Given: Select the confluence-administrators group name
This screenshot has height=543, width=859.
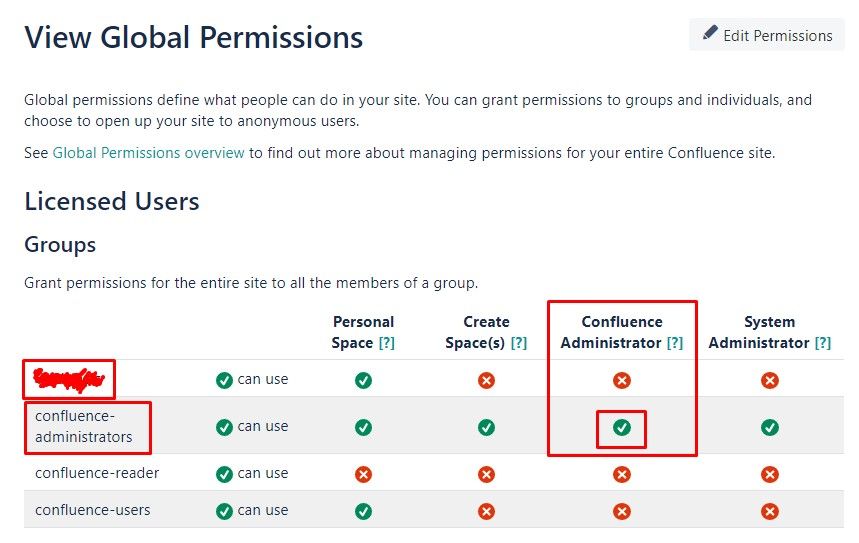Looking at the screenshot, I should point(84,426).
